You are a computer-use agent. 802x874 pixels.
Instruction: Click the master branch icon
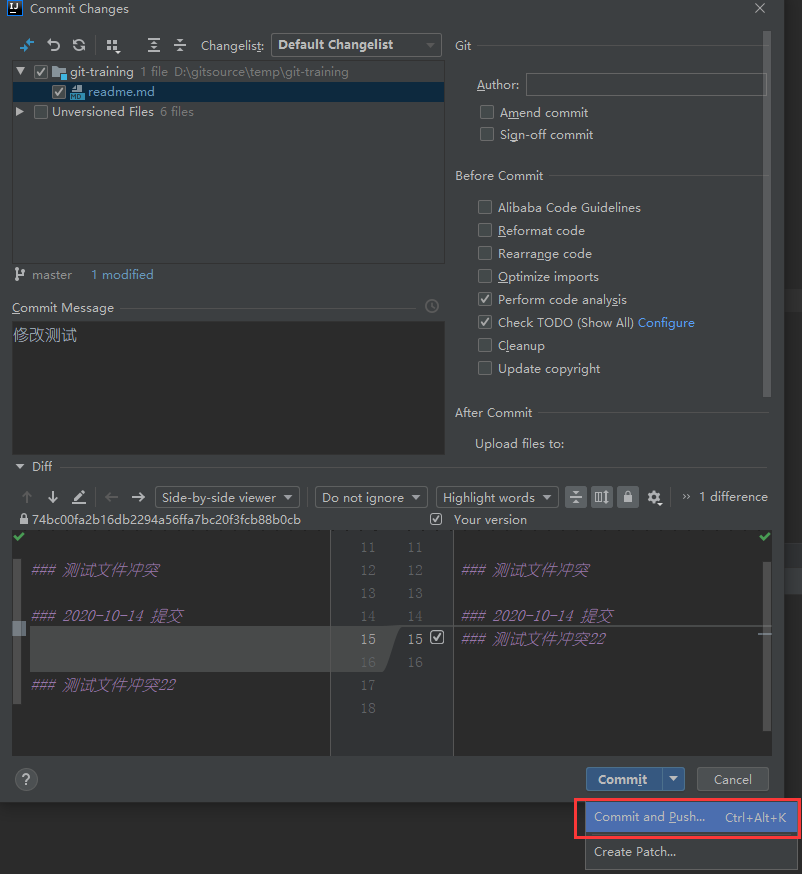[x=20, y=274]
